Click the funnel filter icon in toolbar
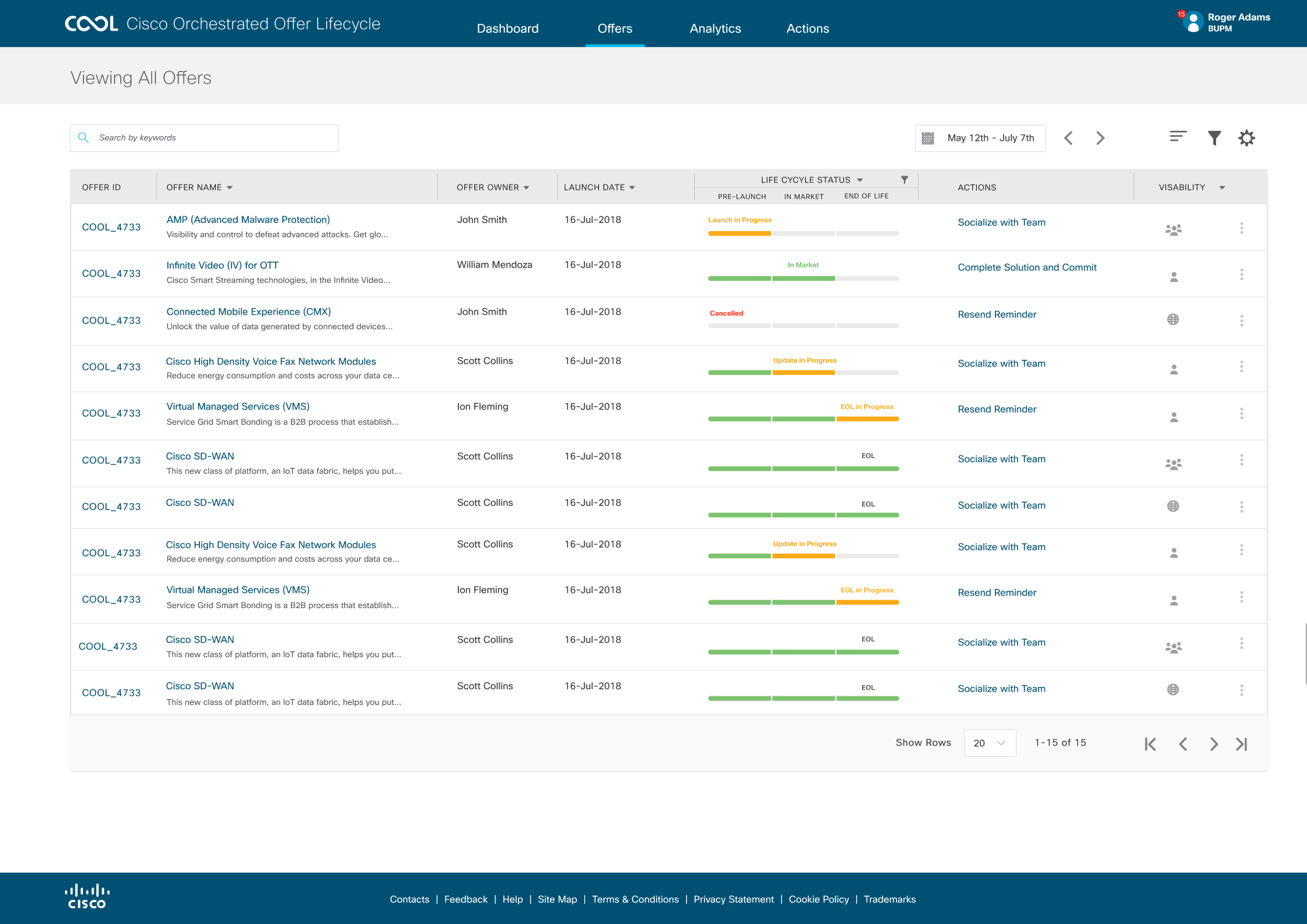The image size is (1307, 924). pos(1214,138)
